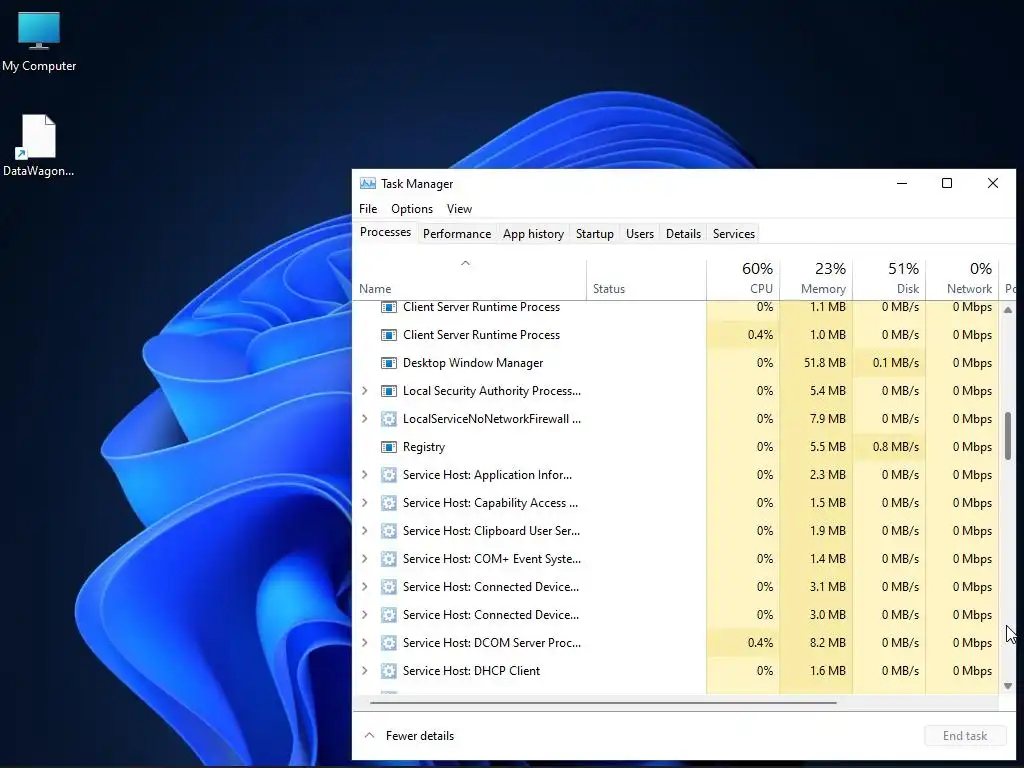This screenshot has width=1024, height=768.
Task: Click the scroll up arrow of process list
Action: coord(1008,310)
